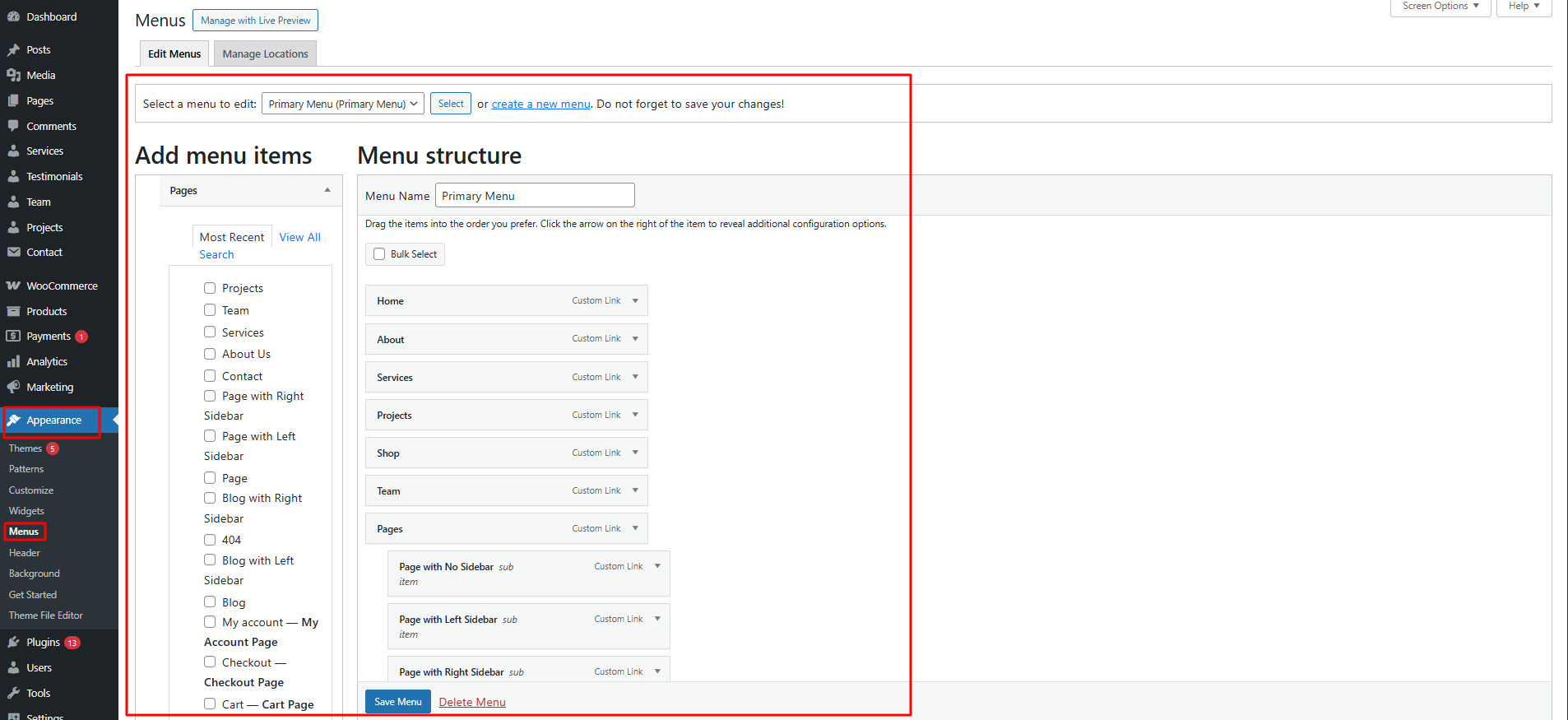Click the Users icon in sidebar
The height and width of the screenshot is (720, 1568).
point(13,667)
